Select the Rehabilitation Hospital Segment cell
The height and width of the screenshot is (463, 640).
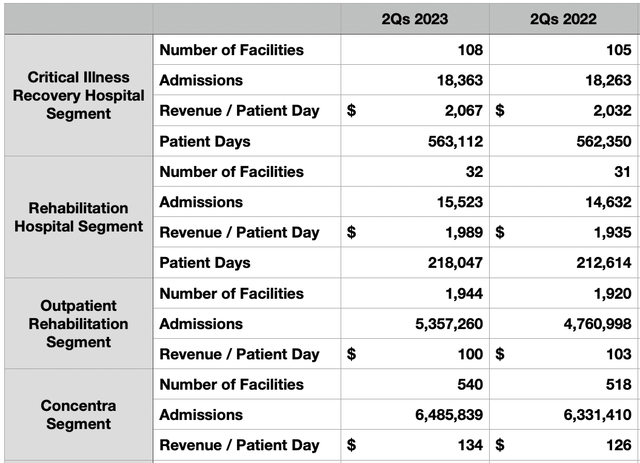(x=78, y=217)
